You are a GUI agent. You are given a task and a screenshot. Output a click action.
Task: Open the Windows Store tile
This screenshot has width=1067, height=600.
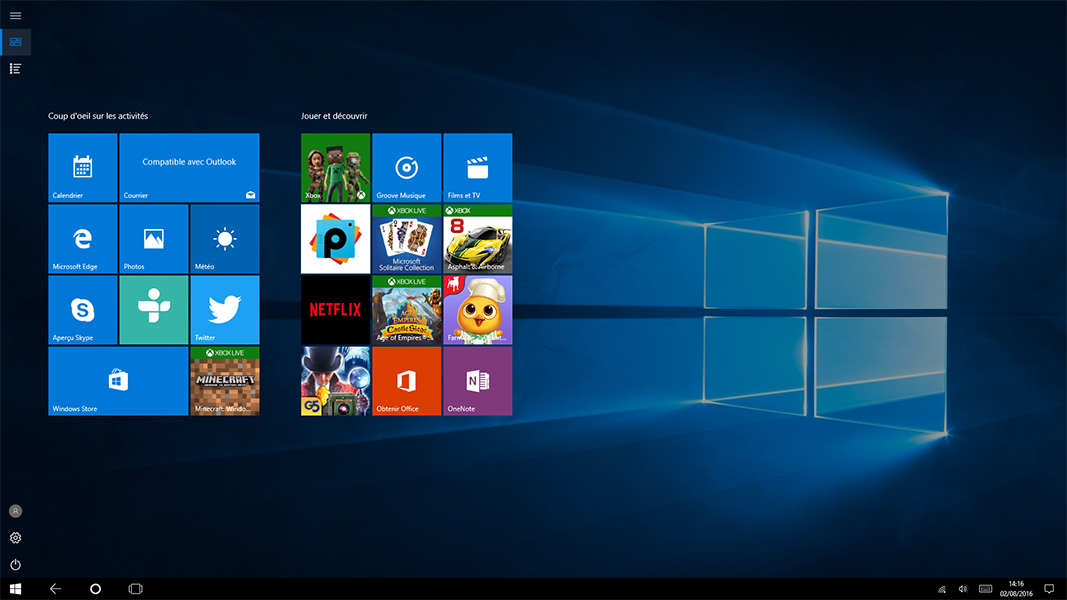tap(118, 381)
